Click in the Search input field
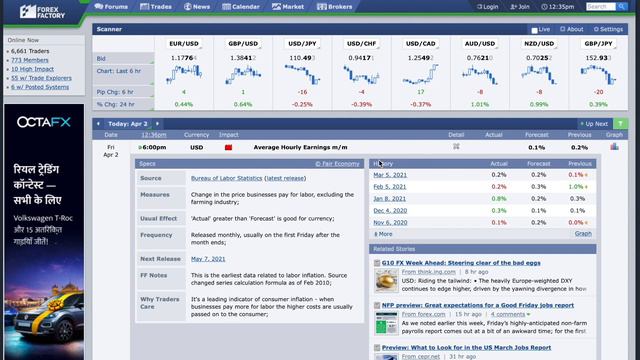The image size is (640, 360). point(601,7)
